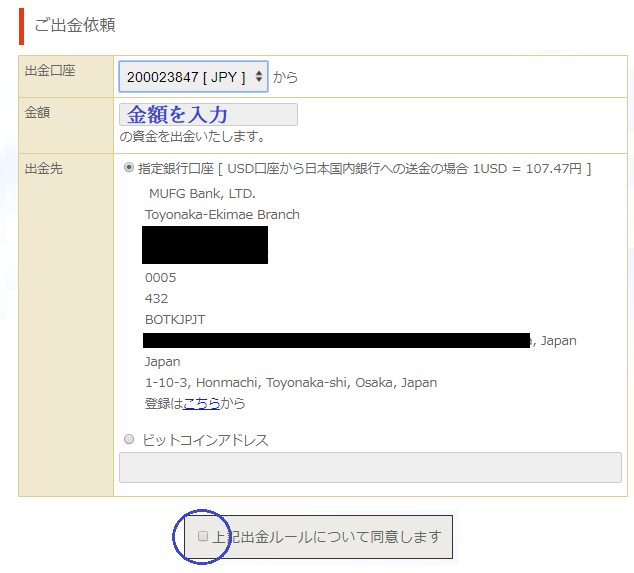Click the Bitcoin address input field

coord(370,467)
